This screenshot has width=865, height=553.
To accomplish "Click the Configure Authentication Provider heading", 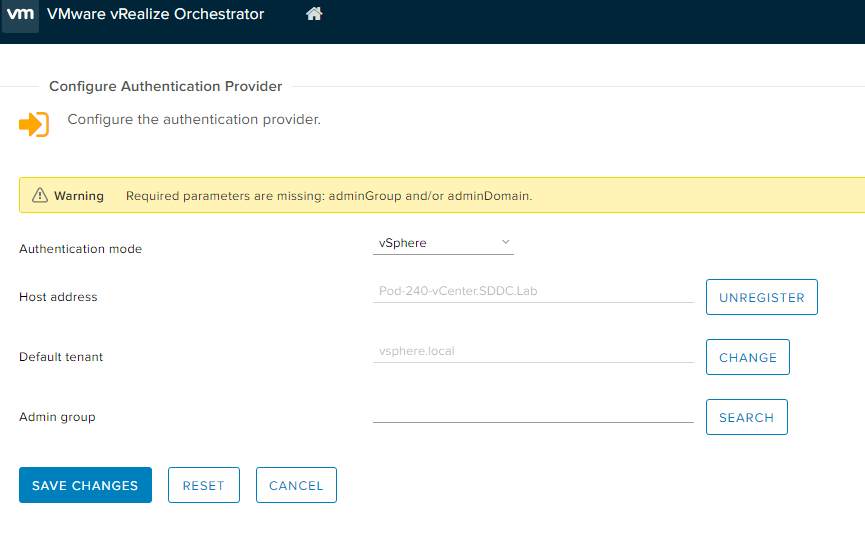I will tap(166, 87).
